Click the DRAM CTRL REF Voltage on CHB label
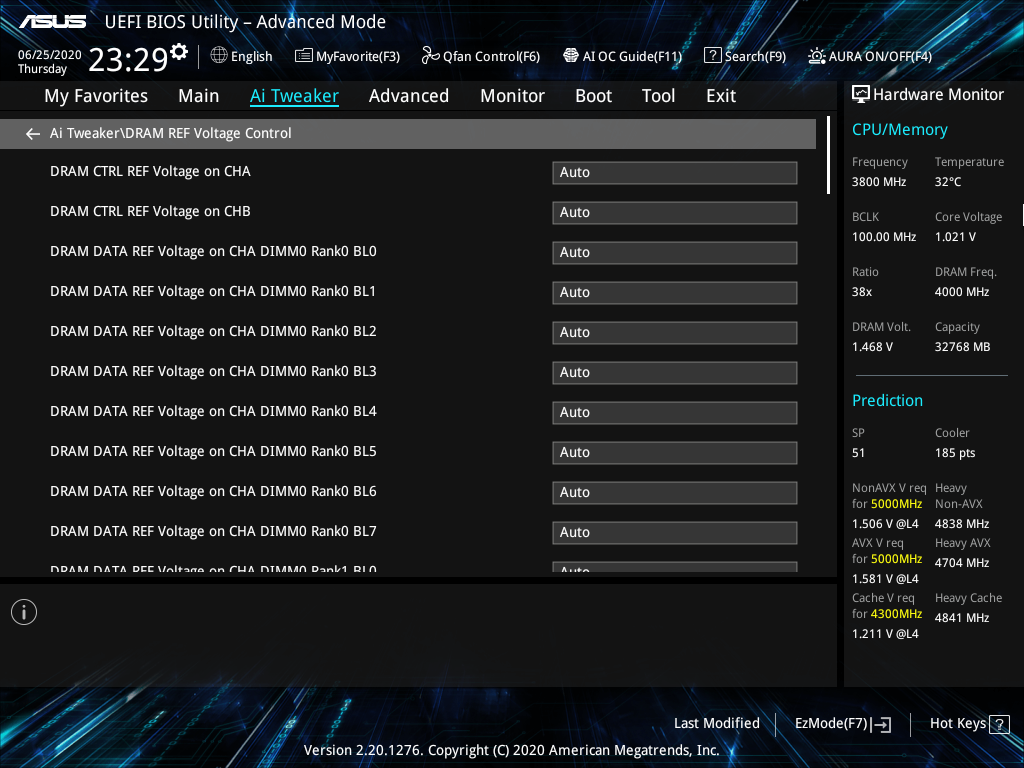 (150, 212)
